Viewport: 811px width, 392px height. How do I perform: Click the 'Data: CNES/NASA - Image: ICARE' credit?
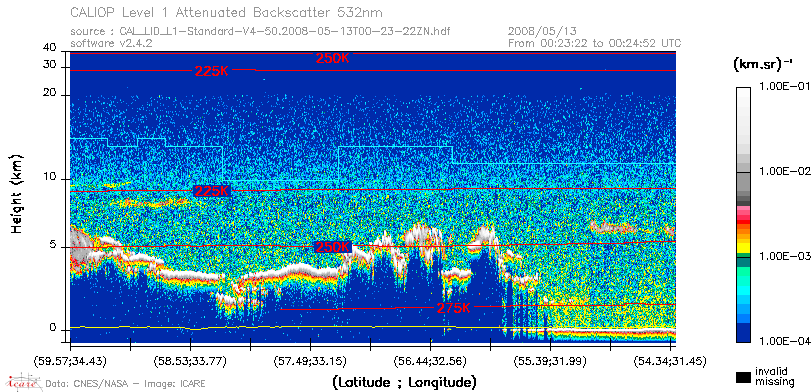click(x=126, y=384)
